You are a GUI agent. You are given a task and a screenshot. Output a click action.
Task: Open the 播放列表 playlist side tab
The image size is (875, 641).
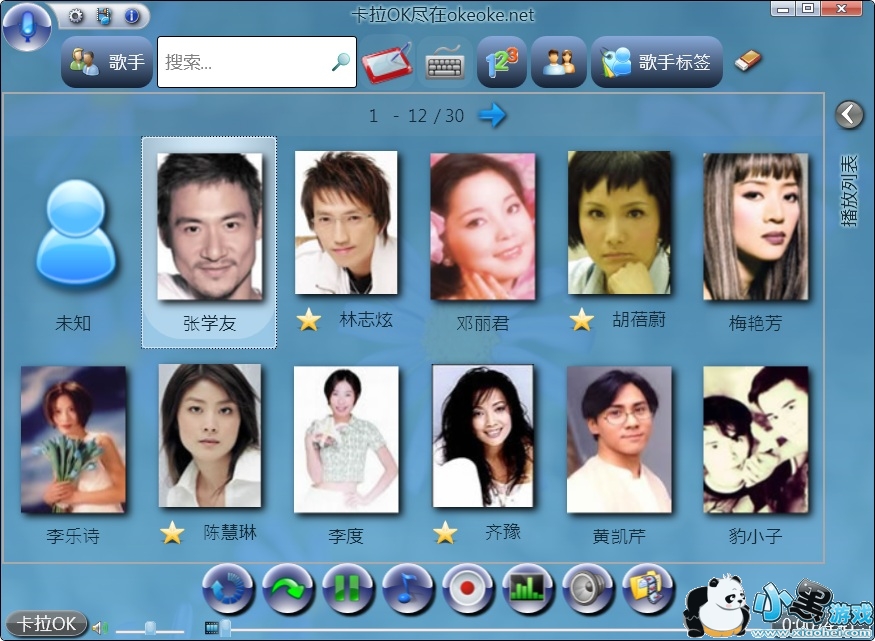[848, 191]
